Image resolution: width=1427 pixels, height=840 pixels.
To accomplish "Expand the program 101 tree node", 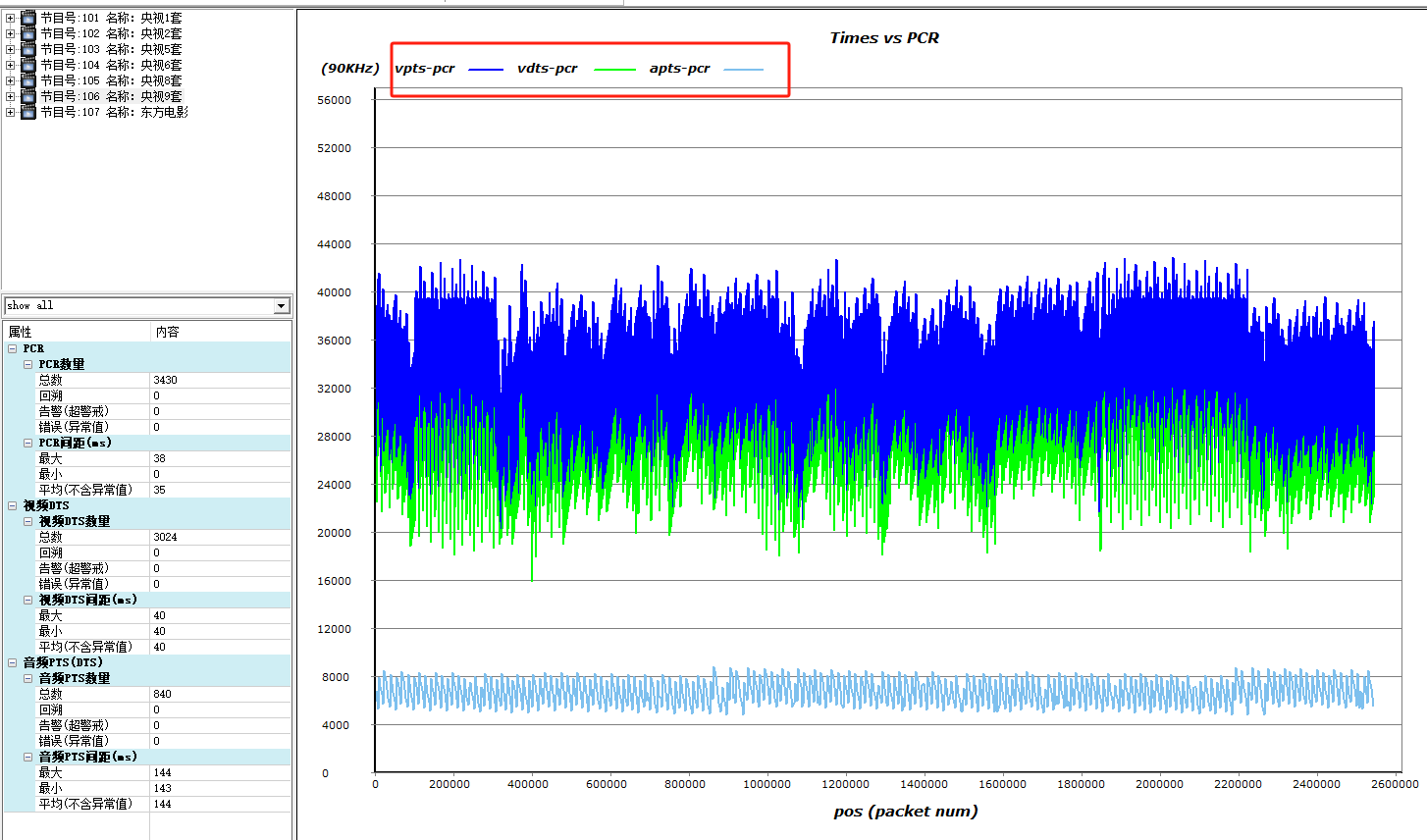I will [11, 18].
